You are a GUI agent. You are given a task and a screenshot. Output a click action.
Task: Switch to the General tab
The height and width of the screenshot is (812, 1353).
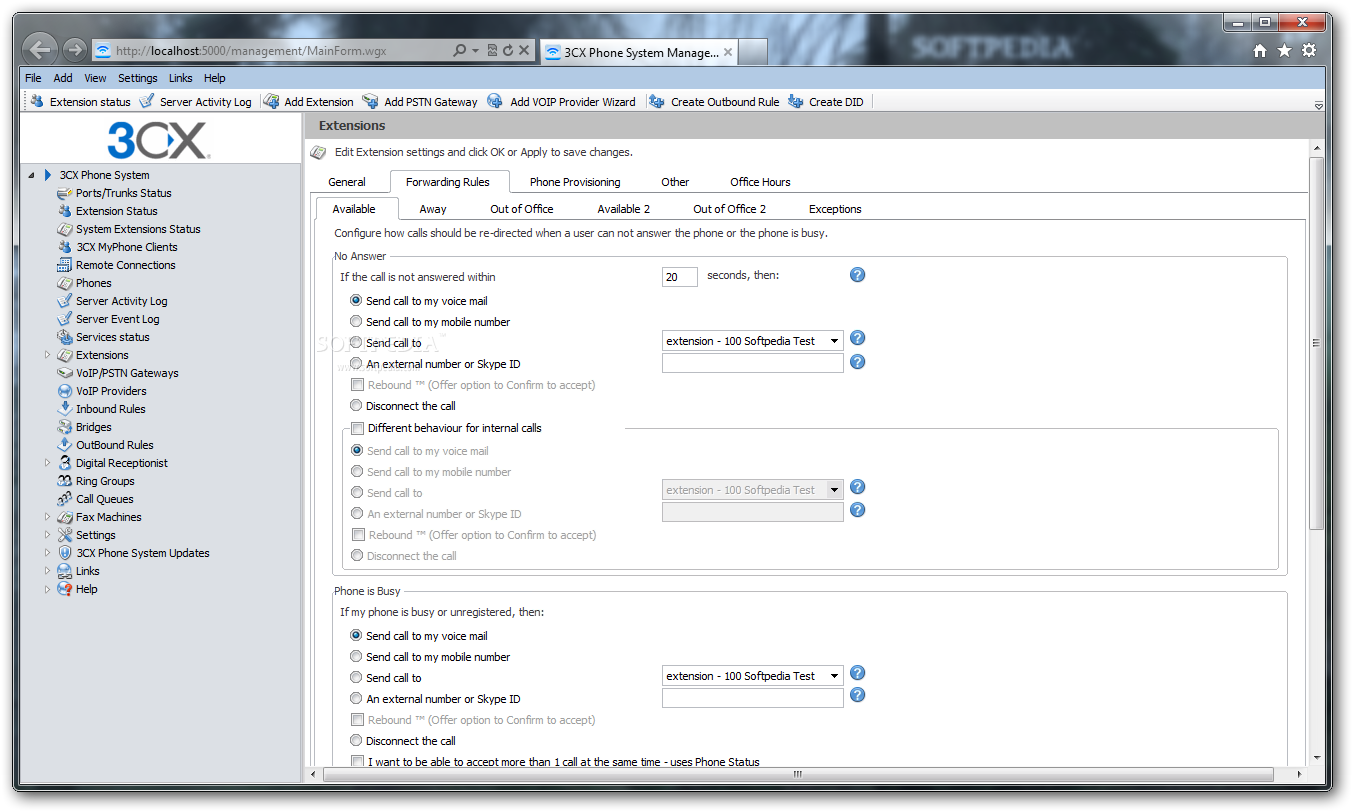coord(347,182)
